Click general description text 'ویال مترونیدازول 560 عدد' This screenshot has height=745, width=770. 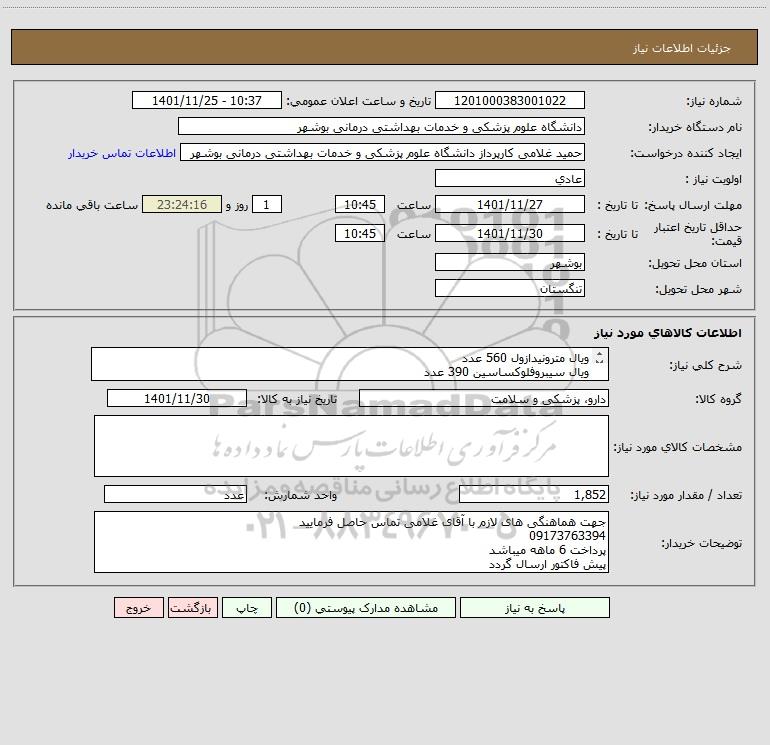(525, 358)
